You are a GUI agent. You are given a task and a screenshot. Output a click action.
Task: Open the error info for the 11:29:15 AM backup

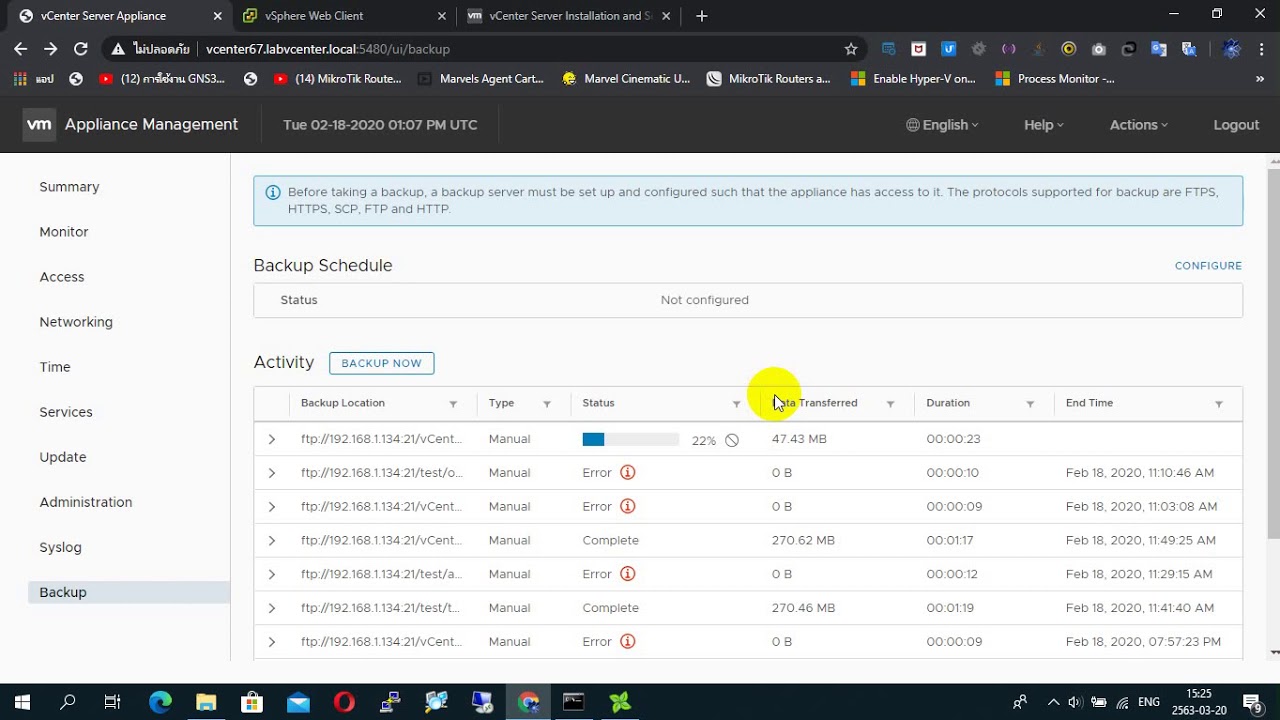click(x=628, y=574)
